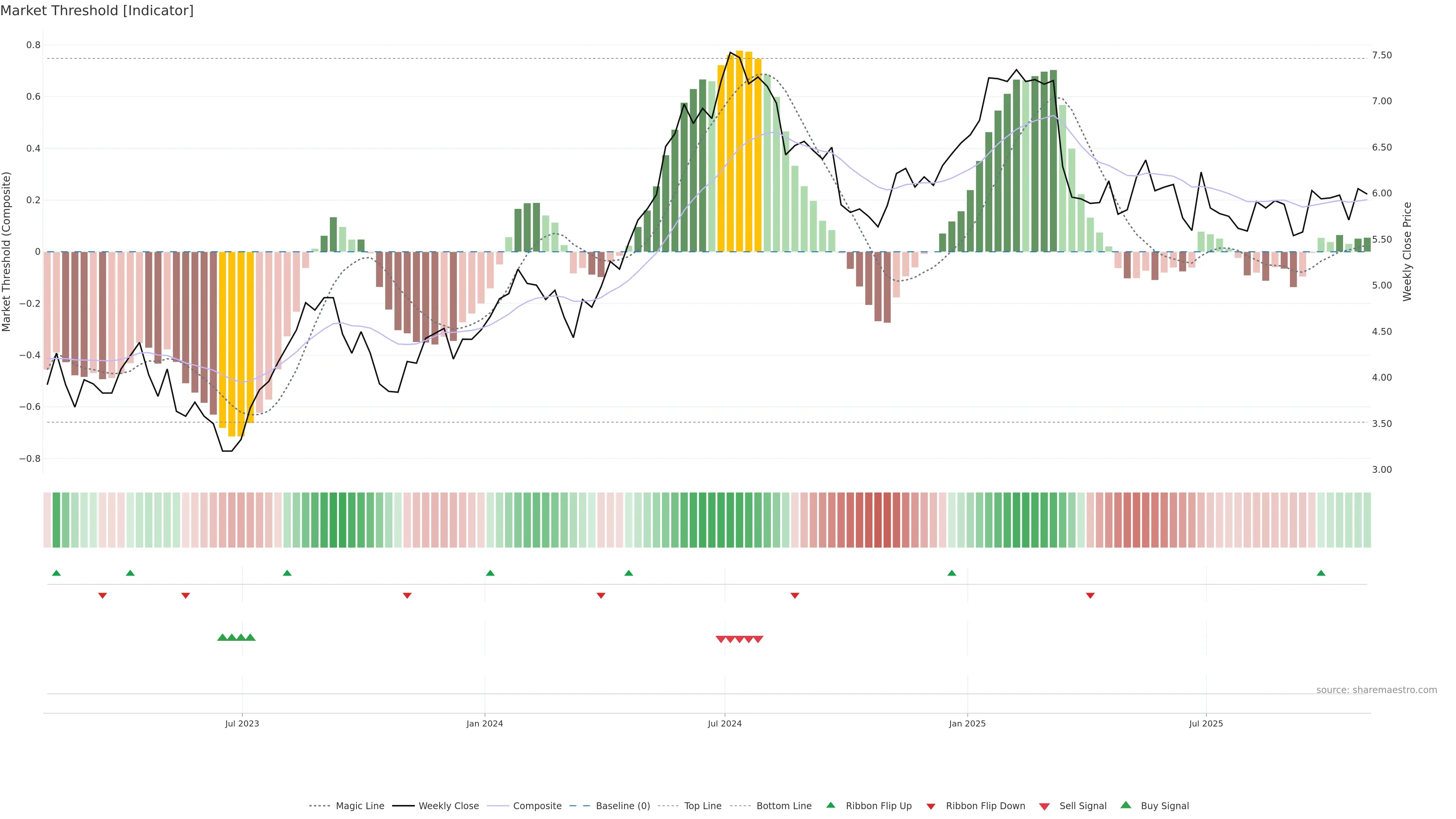
Task: Click the Jul 2024 x-axis label
Action: pyautogui.click(x=725, y=723)
